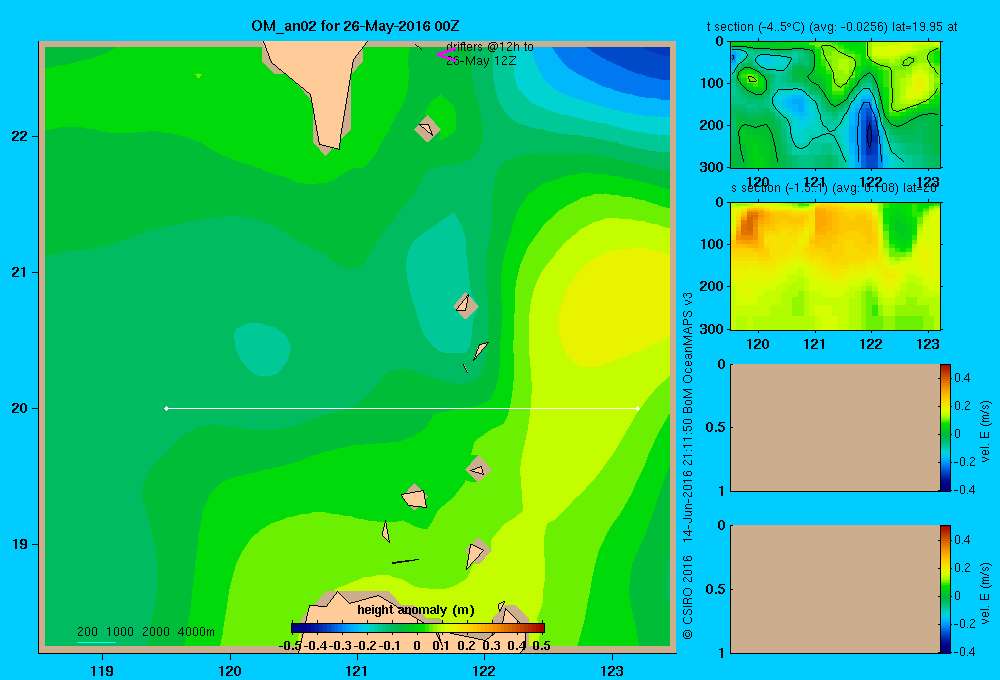Click the lower "vel. E (m/s)" axis label
Screen dimensions: 1000x680
(986, 593)
